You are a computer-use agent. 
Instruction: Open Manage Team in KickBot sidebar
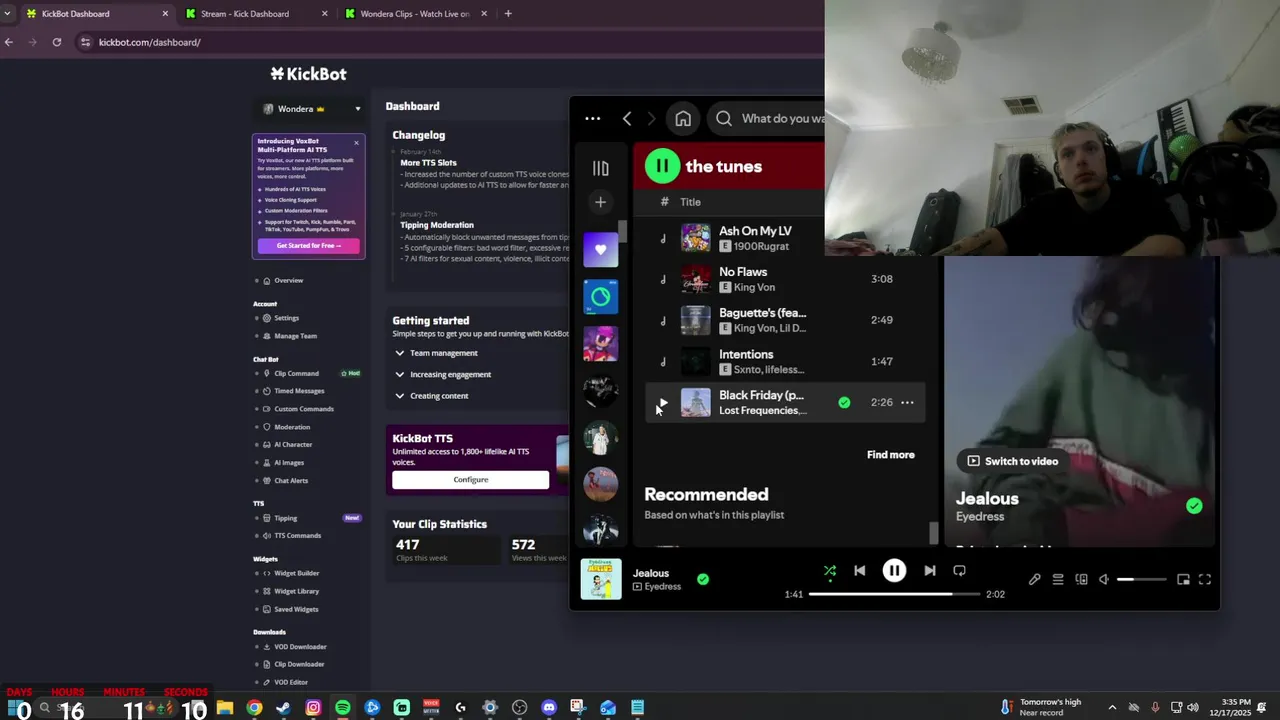(295, 336)
